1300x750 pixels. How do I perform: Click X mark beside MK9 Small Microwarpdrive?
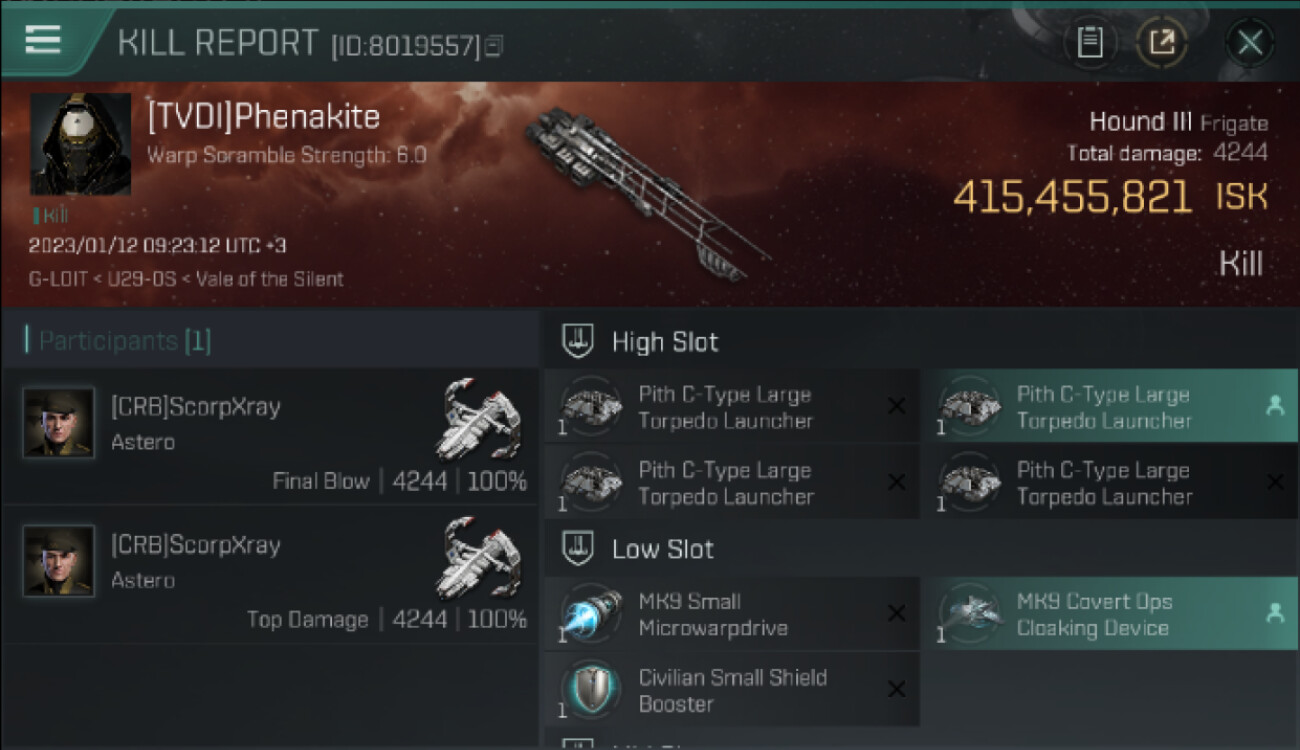pos(896,614)
